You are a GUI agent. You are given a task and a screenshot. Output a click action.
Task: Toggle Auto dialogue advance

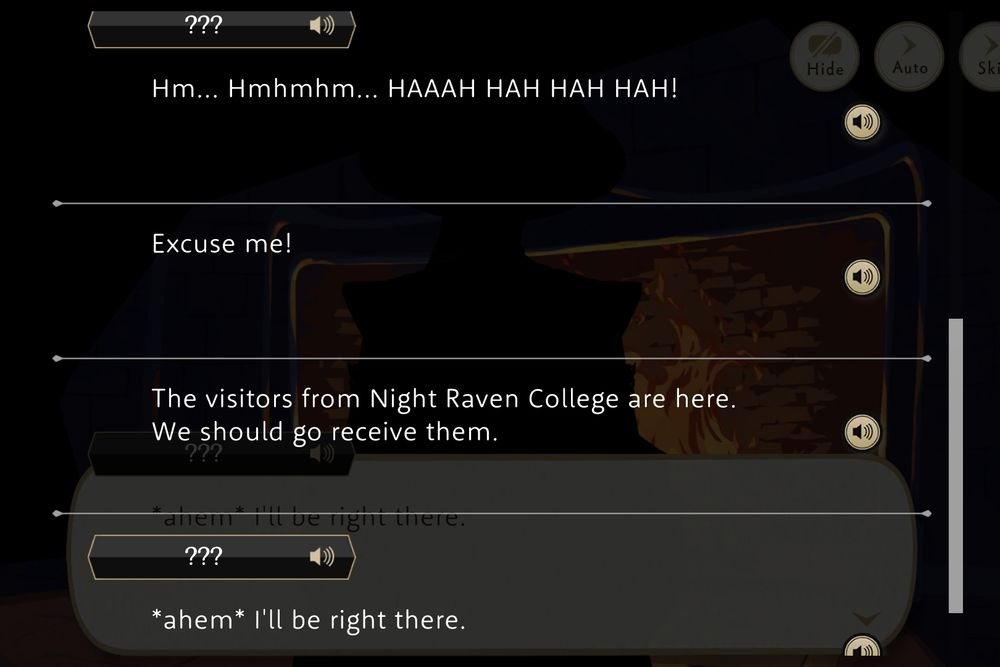coord(909,56)
